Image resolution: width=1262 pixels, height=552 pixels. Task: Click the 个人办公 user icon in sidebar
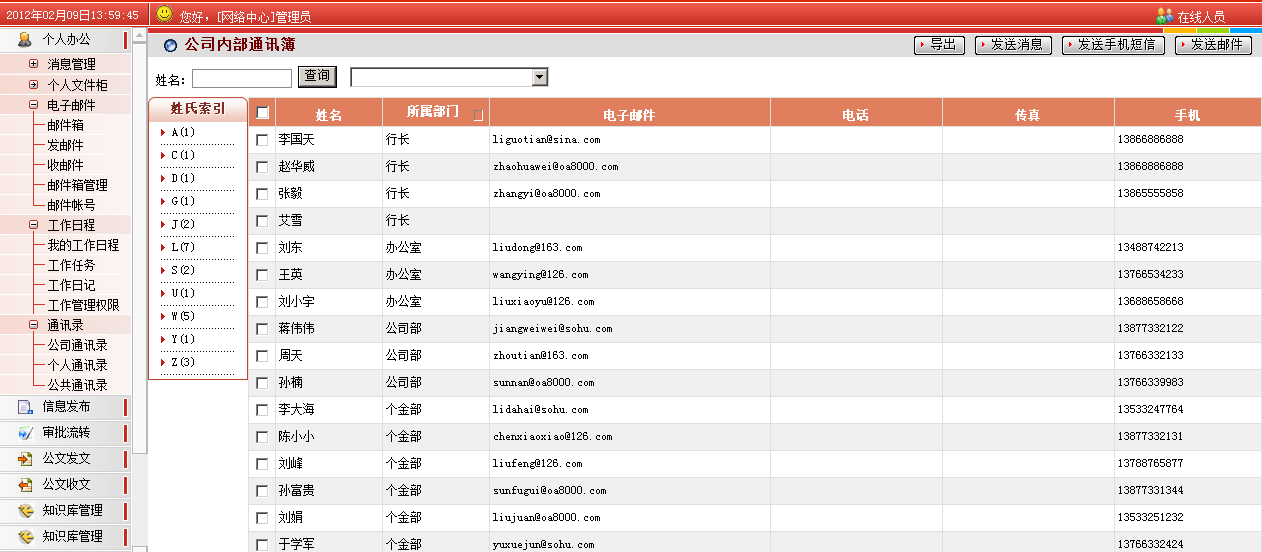coord(25,40)
